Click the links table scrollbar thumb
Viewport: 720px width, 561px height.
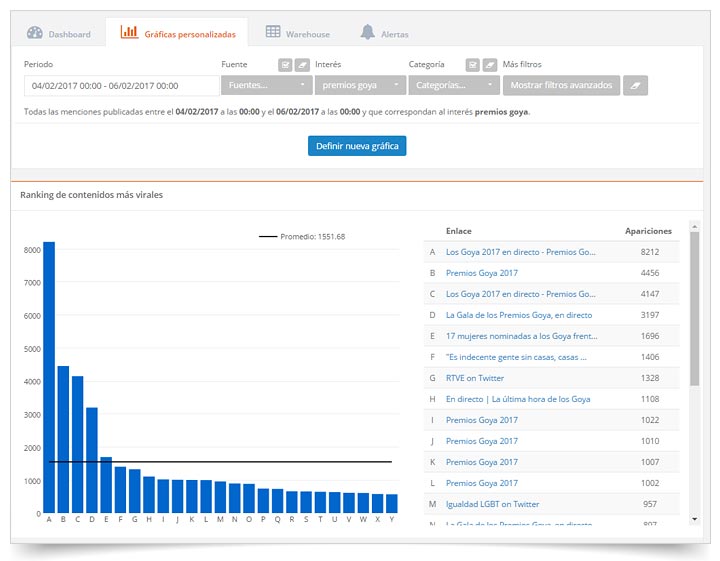coord(695,309)
